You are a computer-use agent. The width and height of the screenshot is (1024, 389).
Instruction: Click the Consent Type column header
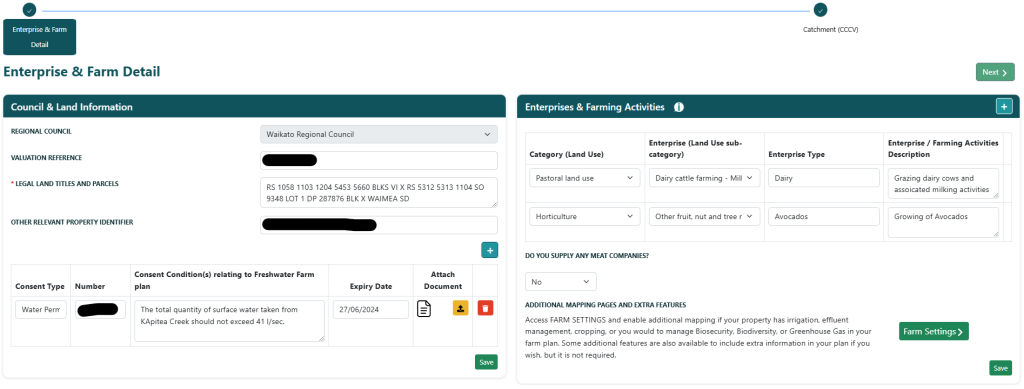tap(40, 287)
